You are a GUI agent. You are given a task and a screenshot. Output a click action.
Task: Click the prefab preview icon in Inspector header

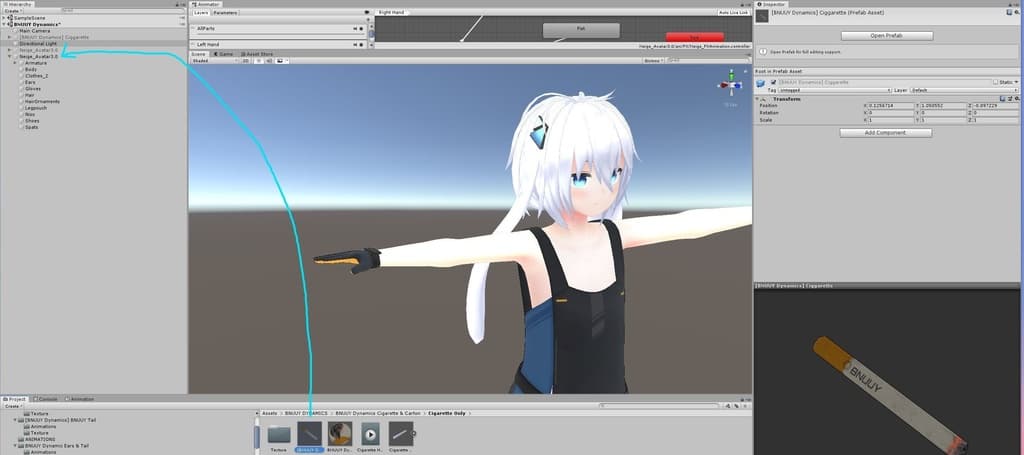[763, 16]
